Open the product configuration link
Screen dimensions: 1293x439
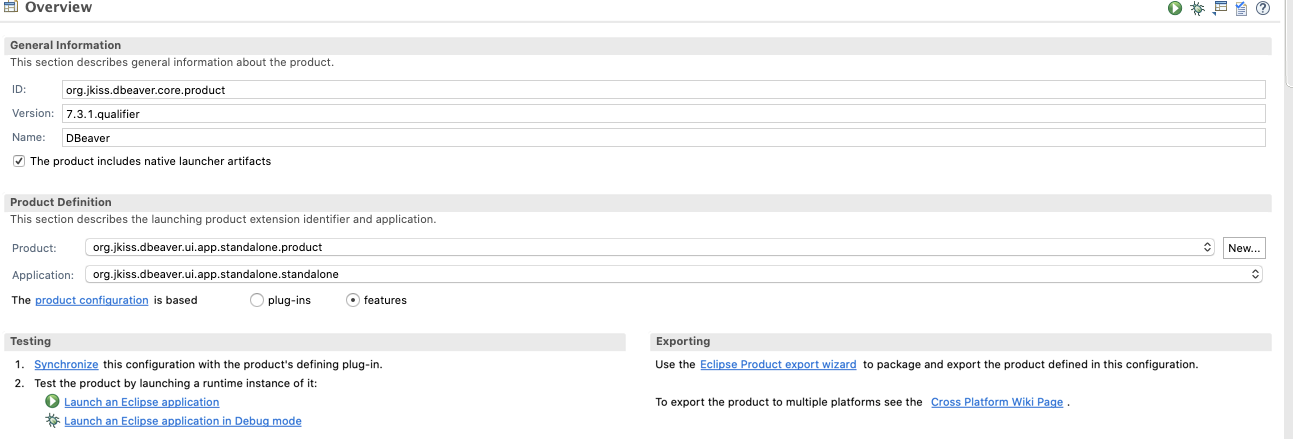pos(92,300)
